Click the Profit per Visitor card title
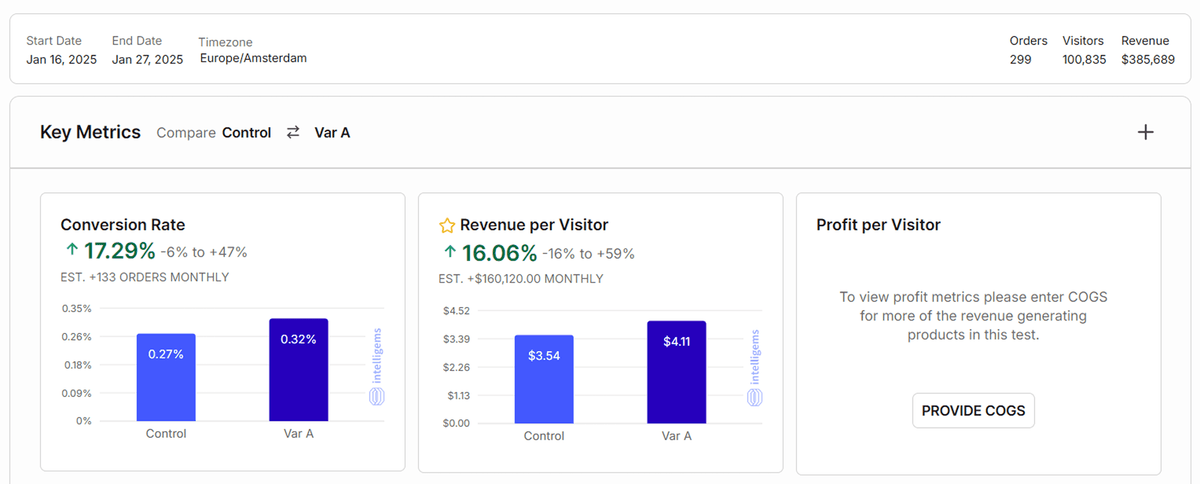1200x484 pixels. [x=878, y=225]
